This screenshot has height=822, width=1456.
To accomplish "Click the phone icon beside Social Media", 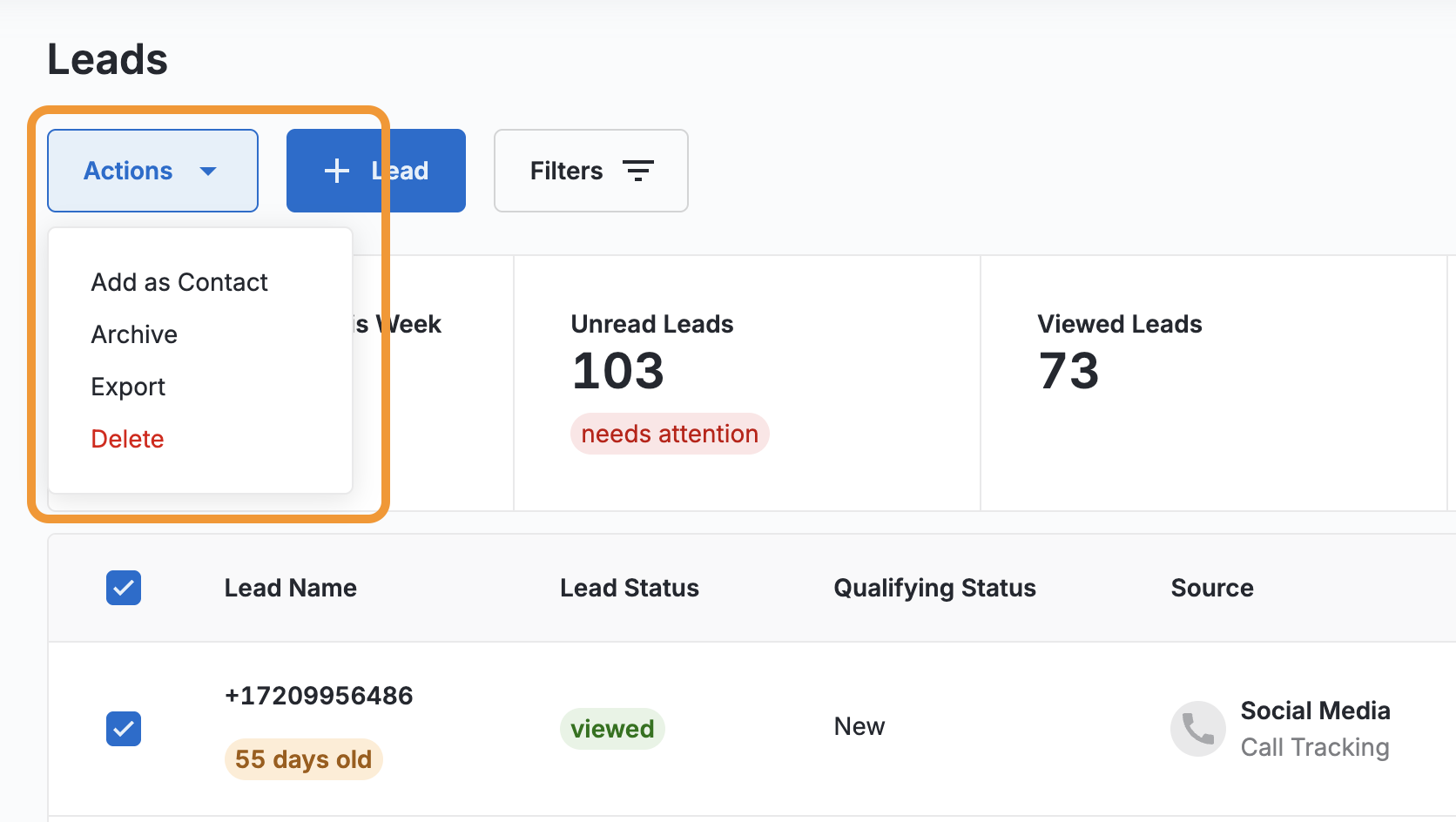I will point(1197,729).
